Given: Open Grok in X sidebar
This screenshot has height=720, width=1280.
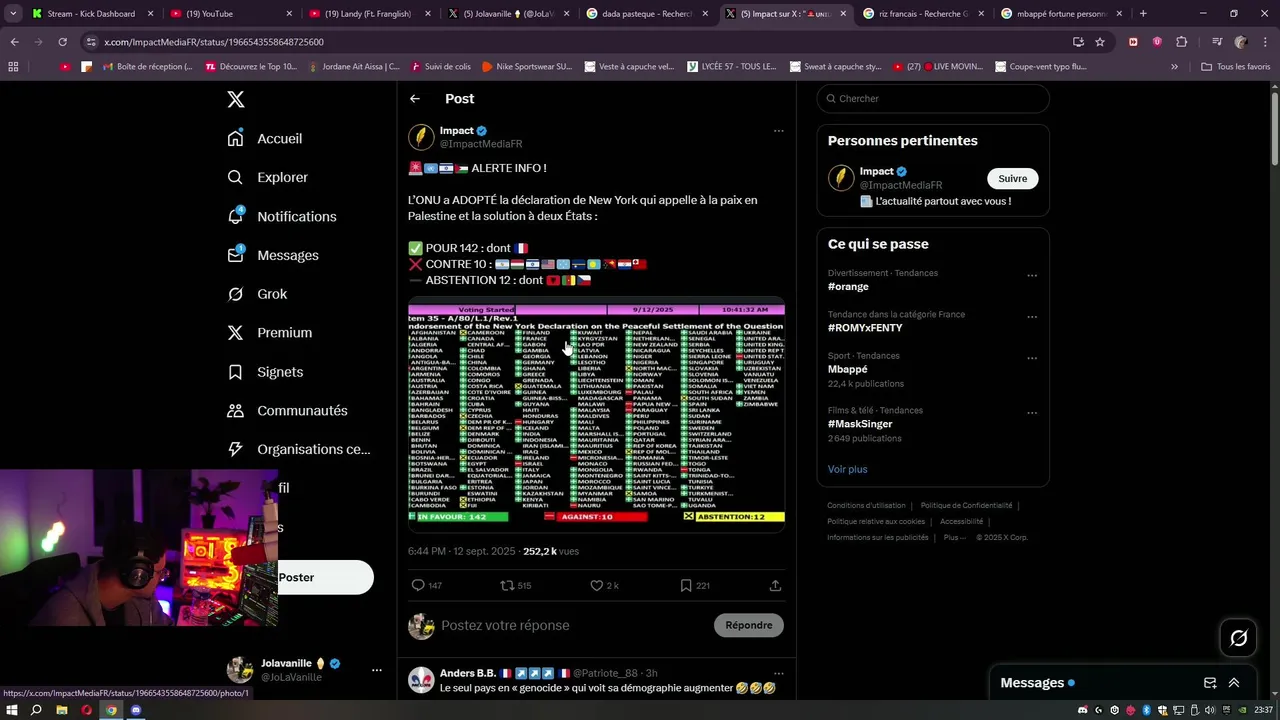Looking at the screenshot, I should tap(257, 294).
